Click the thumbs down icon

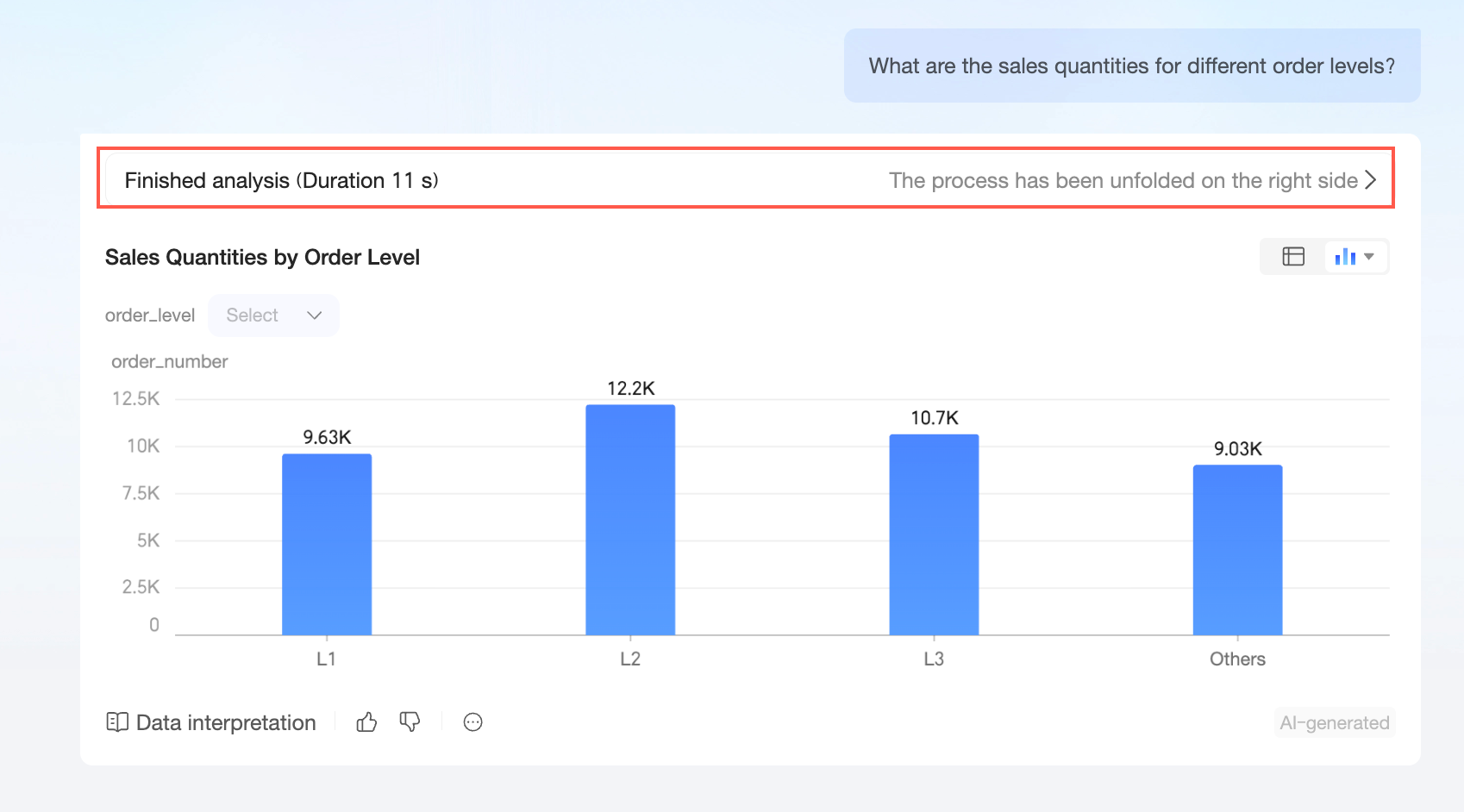(x=410, y=722)
